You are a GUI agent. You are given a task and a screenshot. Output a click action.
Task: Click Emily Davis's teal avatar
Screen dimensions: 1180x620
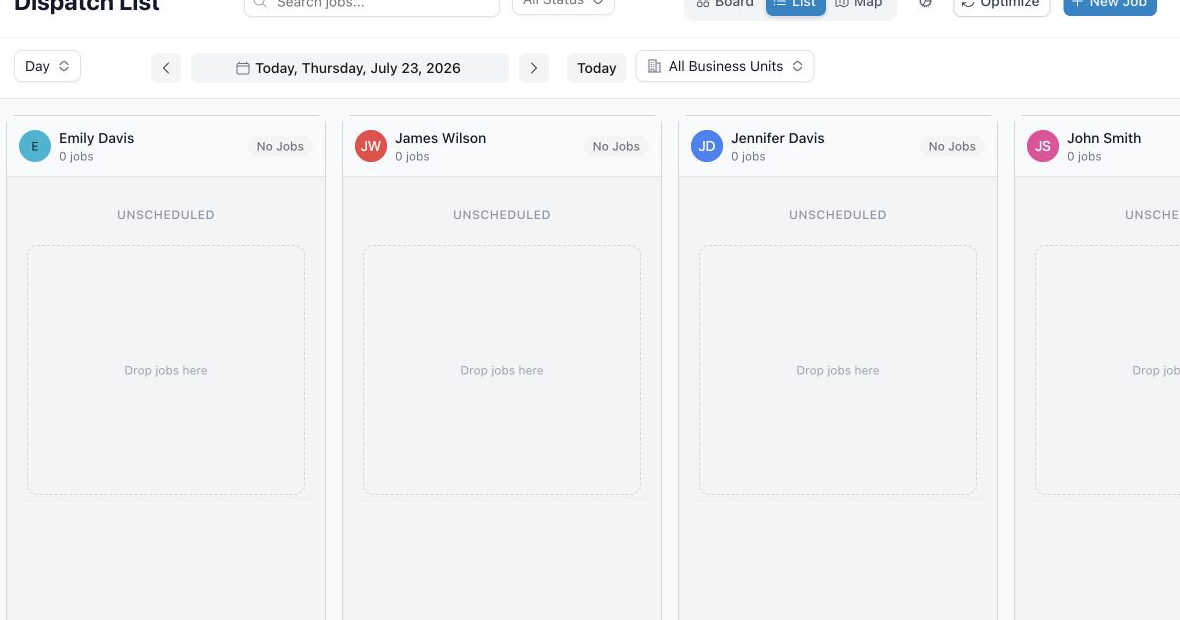tap(35, 146)
